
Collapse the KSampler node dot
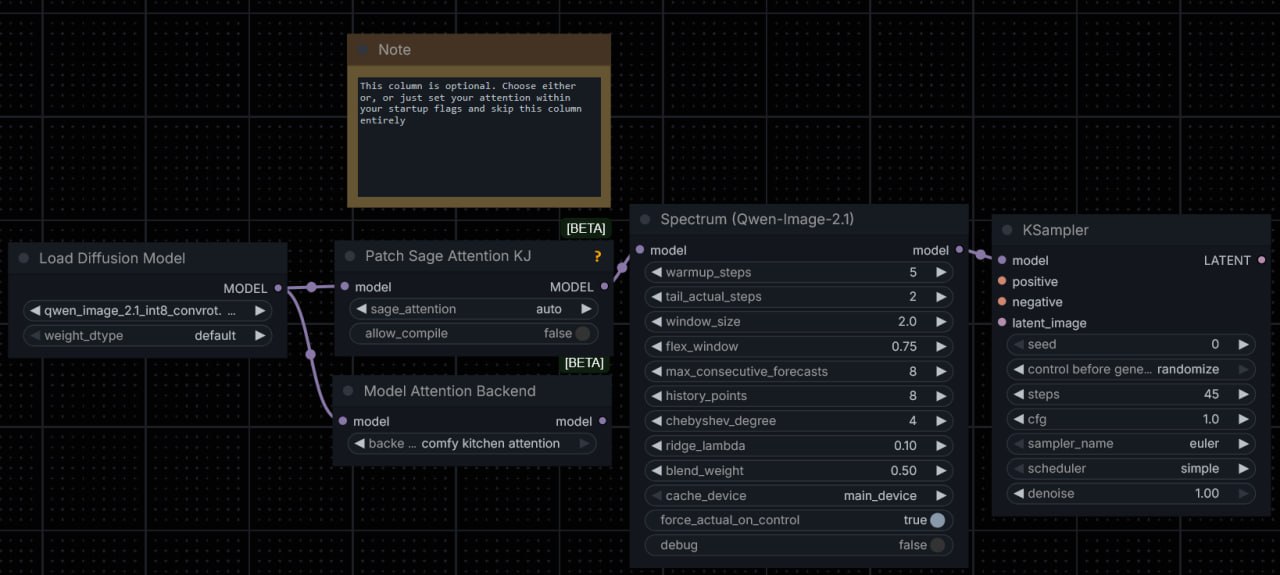tap(1007, 230)
